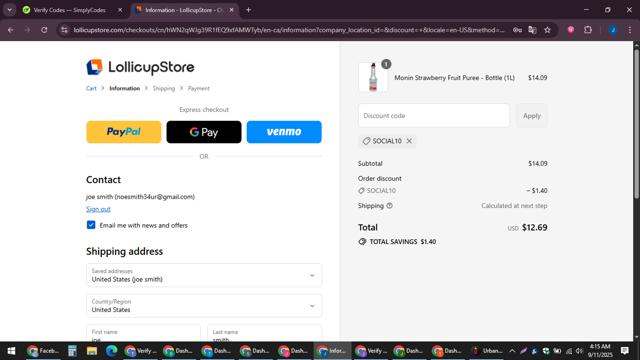Click the pink extension icon in toolbar
The width and height of the screenshot is (640, 360).
(x=571, y=30)
